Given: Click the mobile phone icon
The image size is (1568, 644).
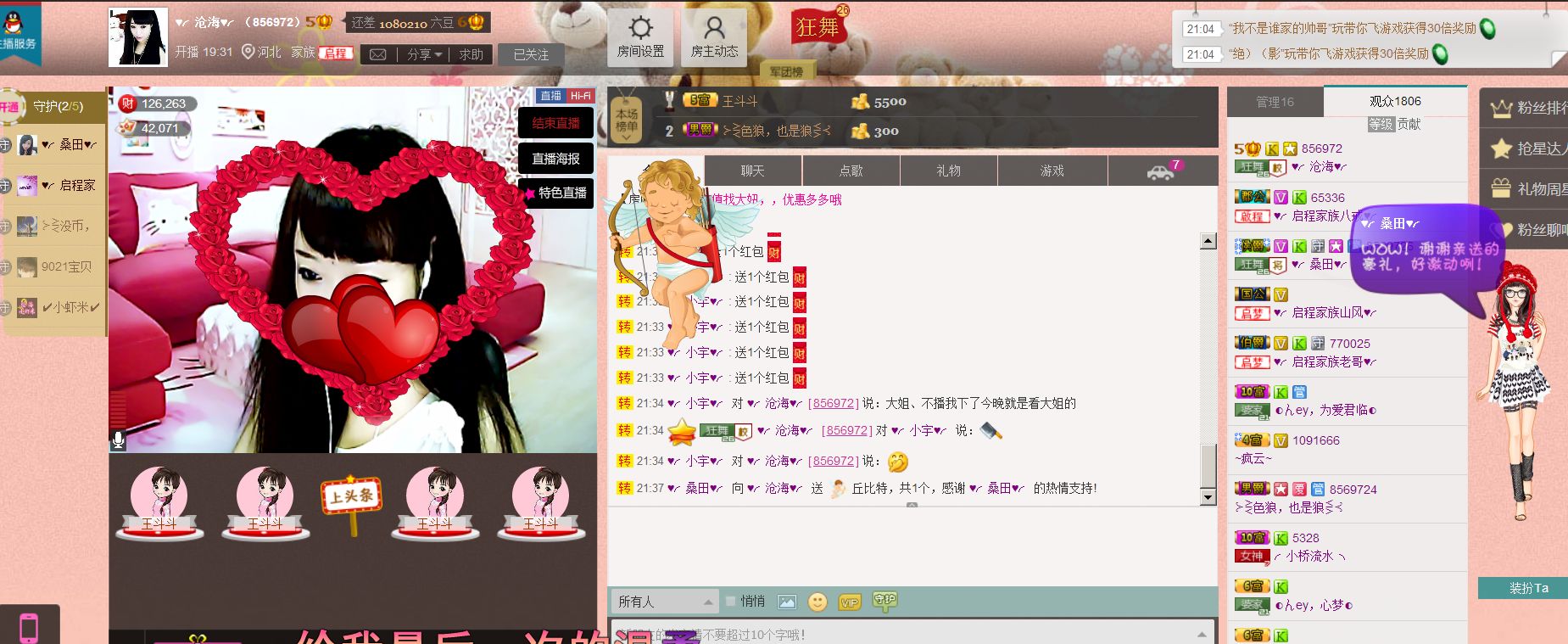Looking at the screenshot, I should coord(29,627).
